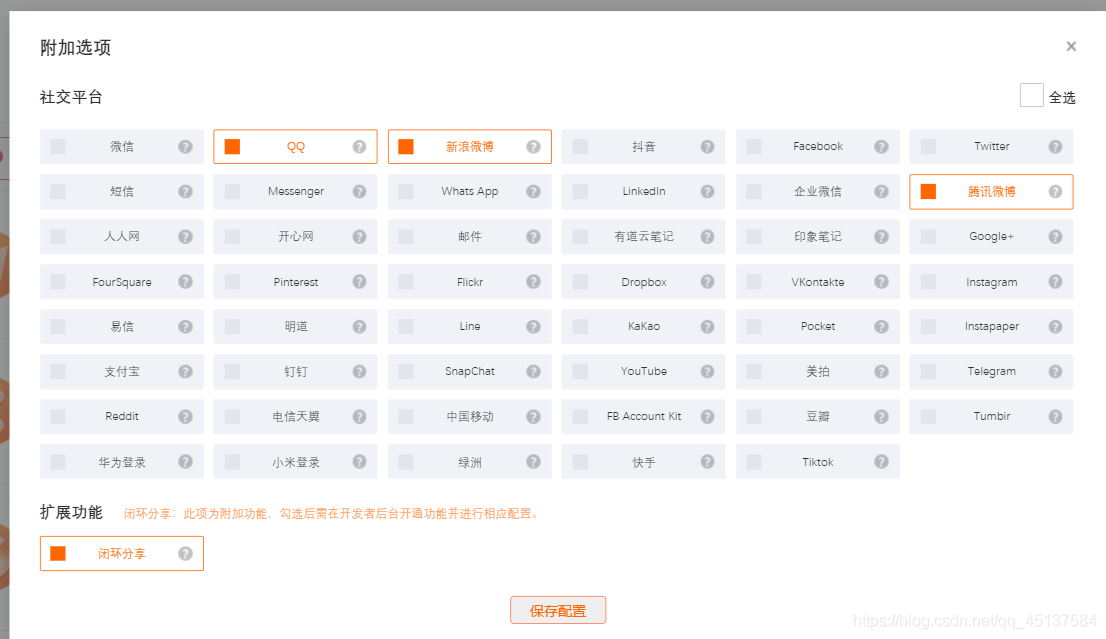Tick the 全选 select-all checkbox
This screenshot has height=639, width=1106.
coord(1031,95)
